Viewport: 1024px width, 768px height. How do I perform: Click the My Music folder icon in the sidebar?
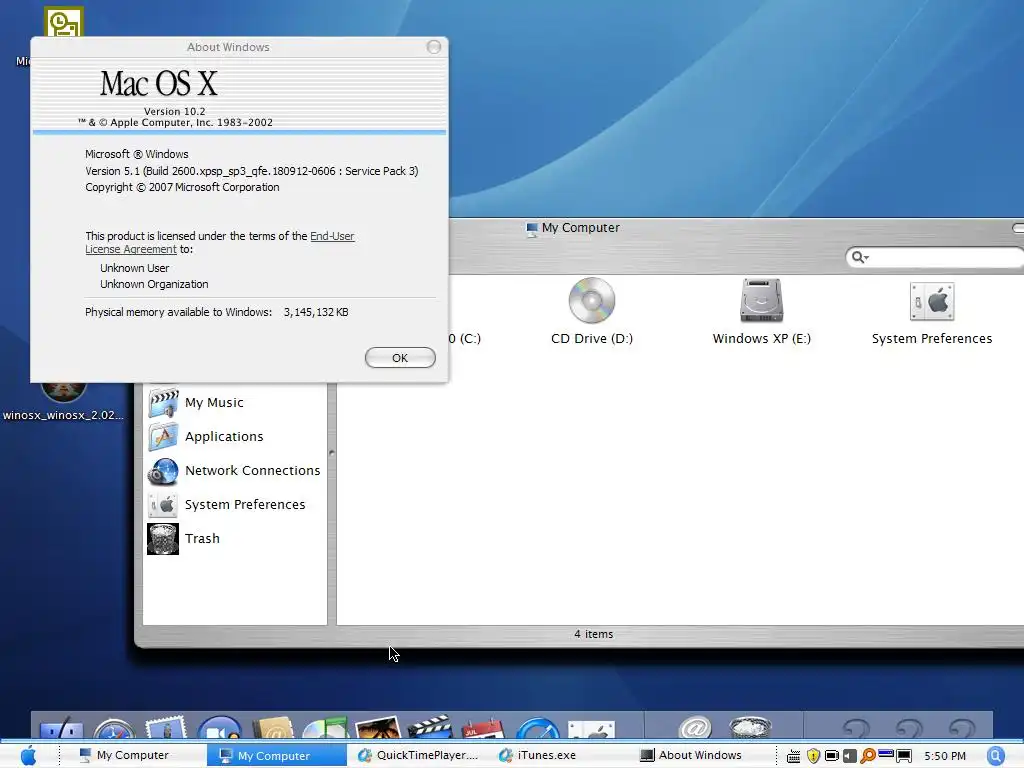pos(163,402)
